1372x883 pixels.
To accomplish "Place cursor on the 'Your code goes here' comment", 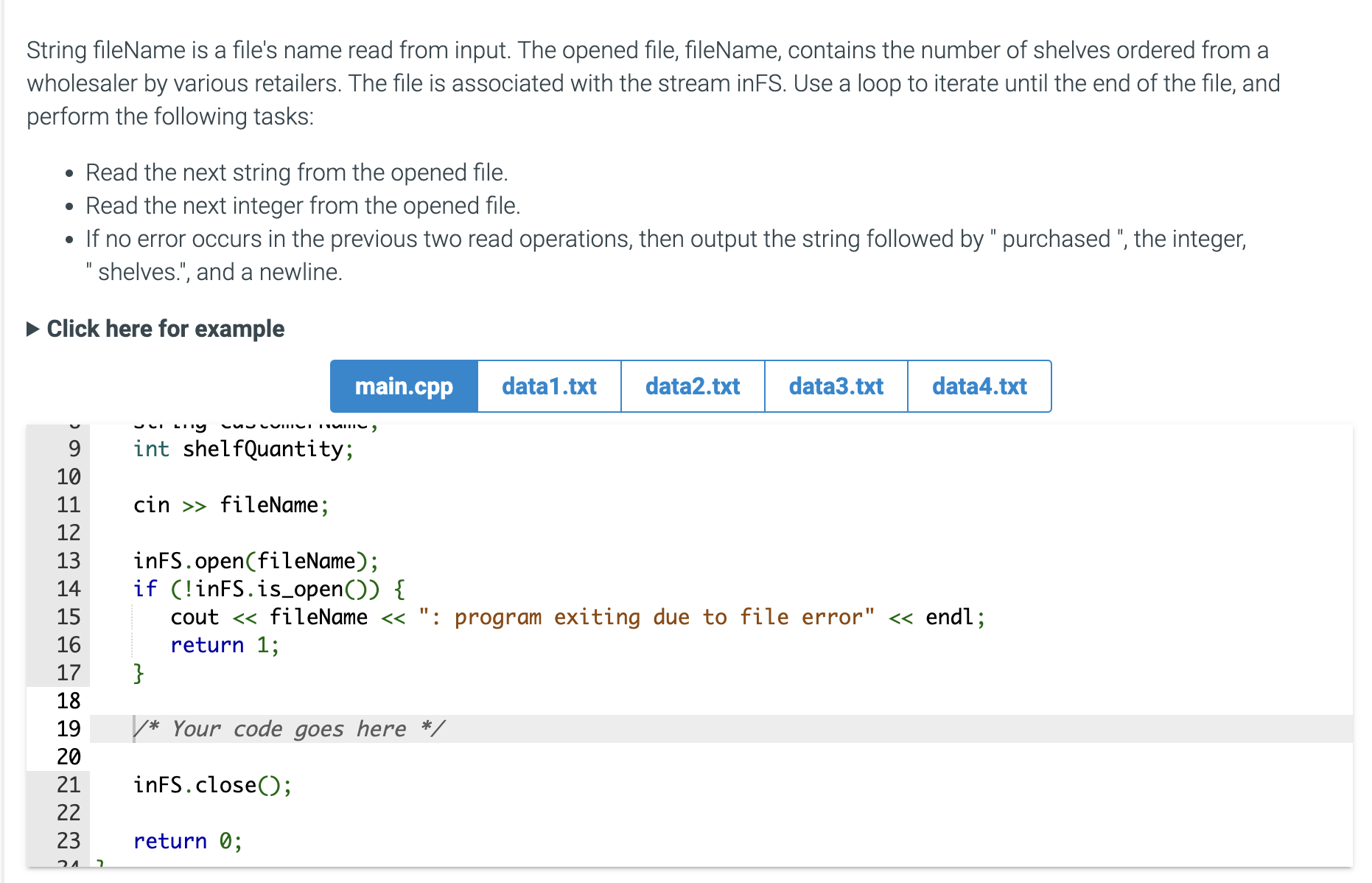I will tap(289, 728).
